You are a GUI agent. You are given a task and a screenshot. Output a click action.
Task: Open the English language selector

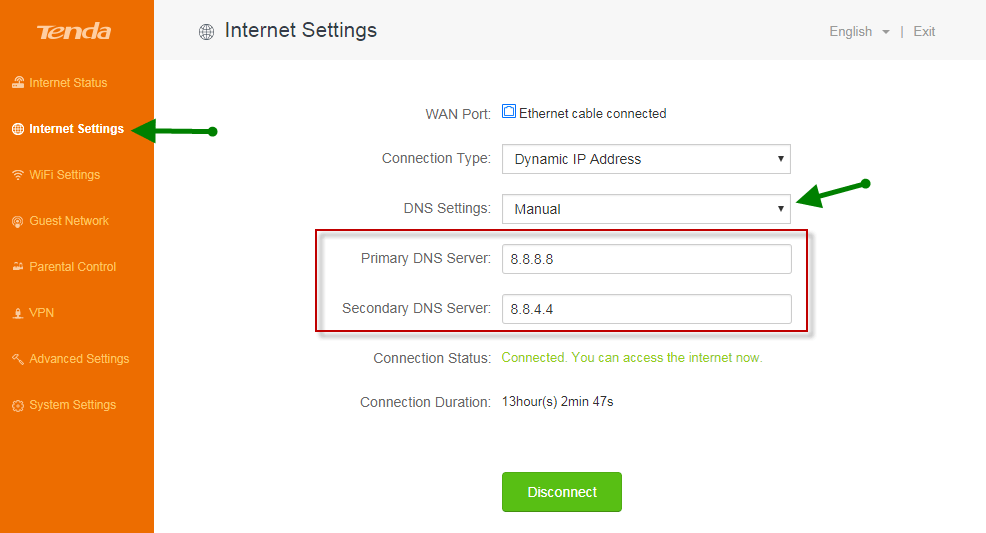(859, 31)
